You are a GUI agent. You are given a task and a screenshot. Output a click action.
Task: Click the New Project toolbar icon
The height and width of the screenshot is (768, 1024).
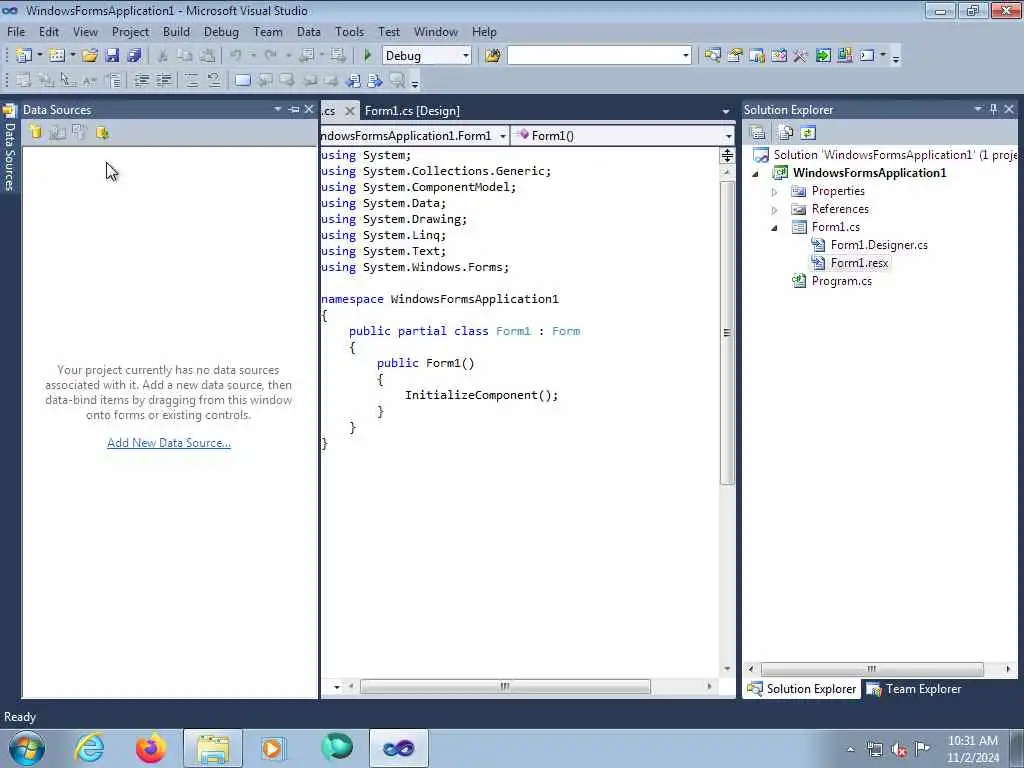pyautogui.click(x=24, y=56)
